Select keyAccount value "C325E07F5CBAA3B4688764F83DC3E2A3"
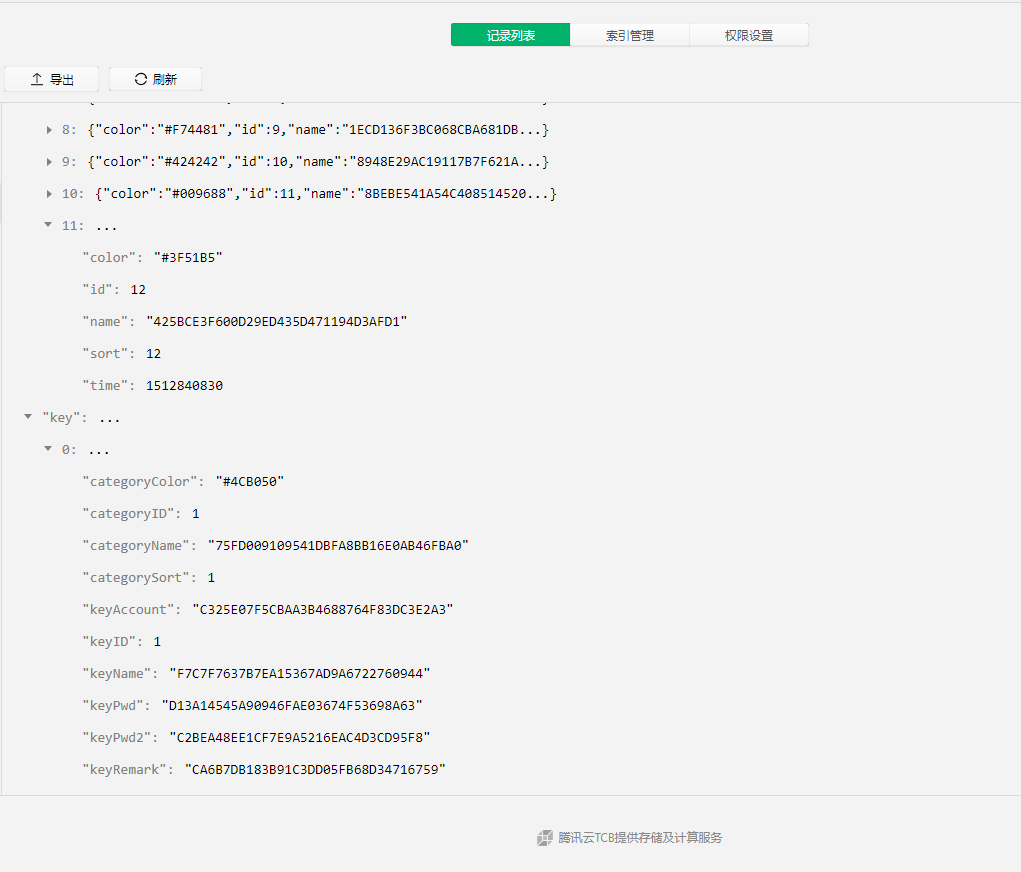 click(323, 610)
